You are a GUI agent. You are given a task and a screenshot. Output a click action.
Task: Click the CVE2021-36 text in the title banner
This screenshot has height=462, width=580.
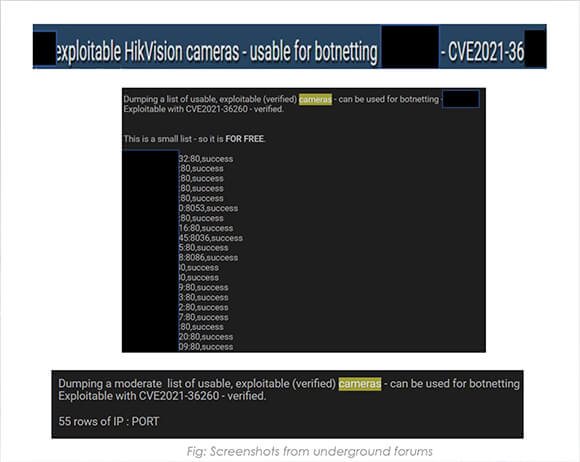pyautogui.click(x=482, y=51)
